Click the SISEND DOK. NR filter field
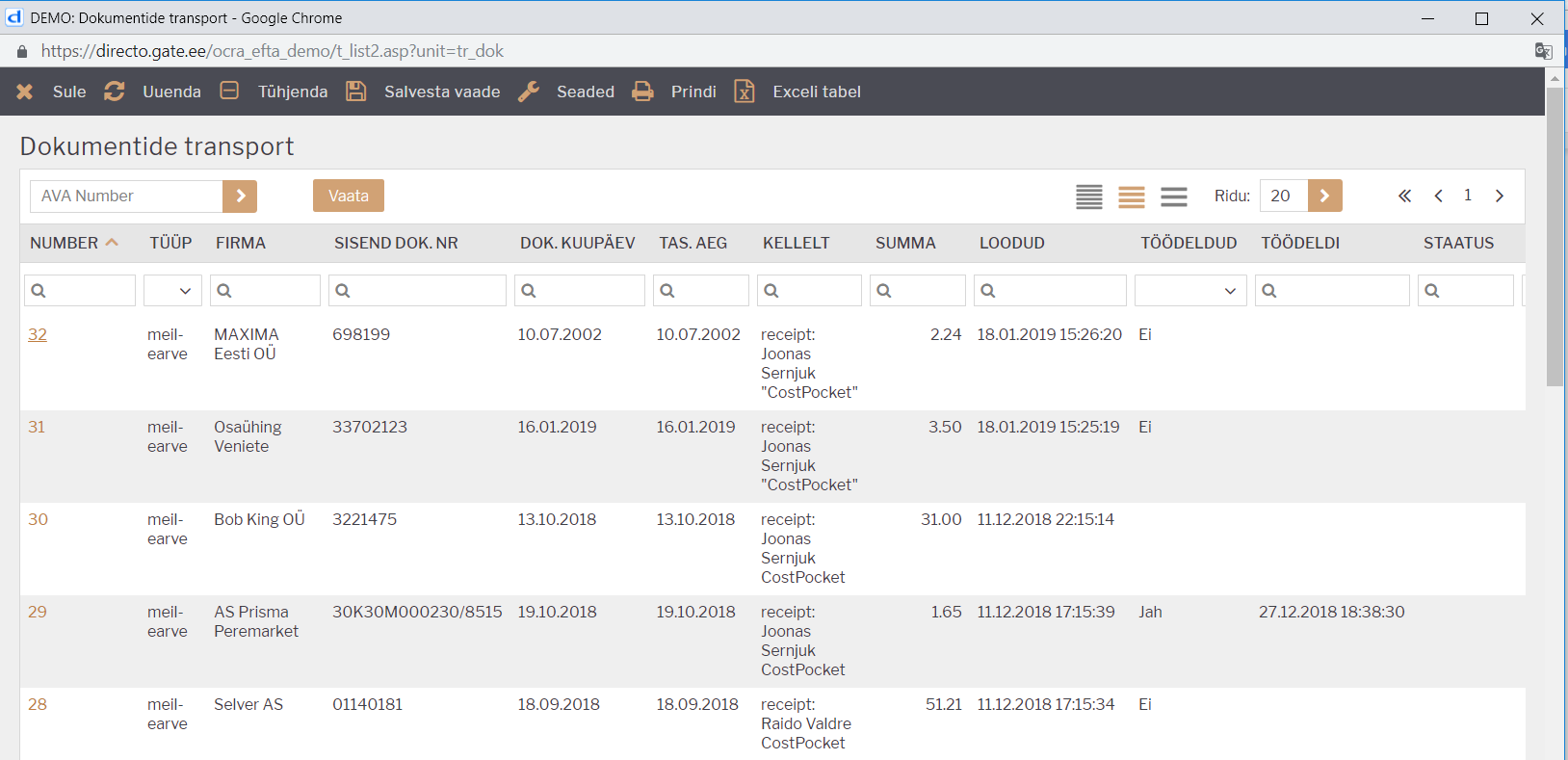Viewport: 1568px width, 760px height. point(417,290)
